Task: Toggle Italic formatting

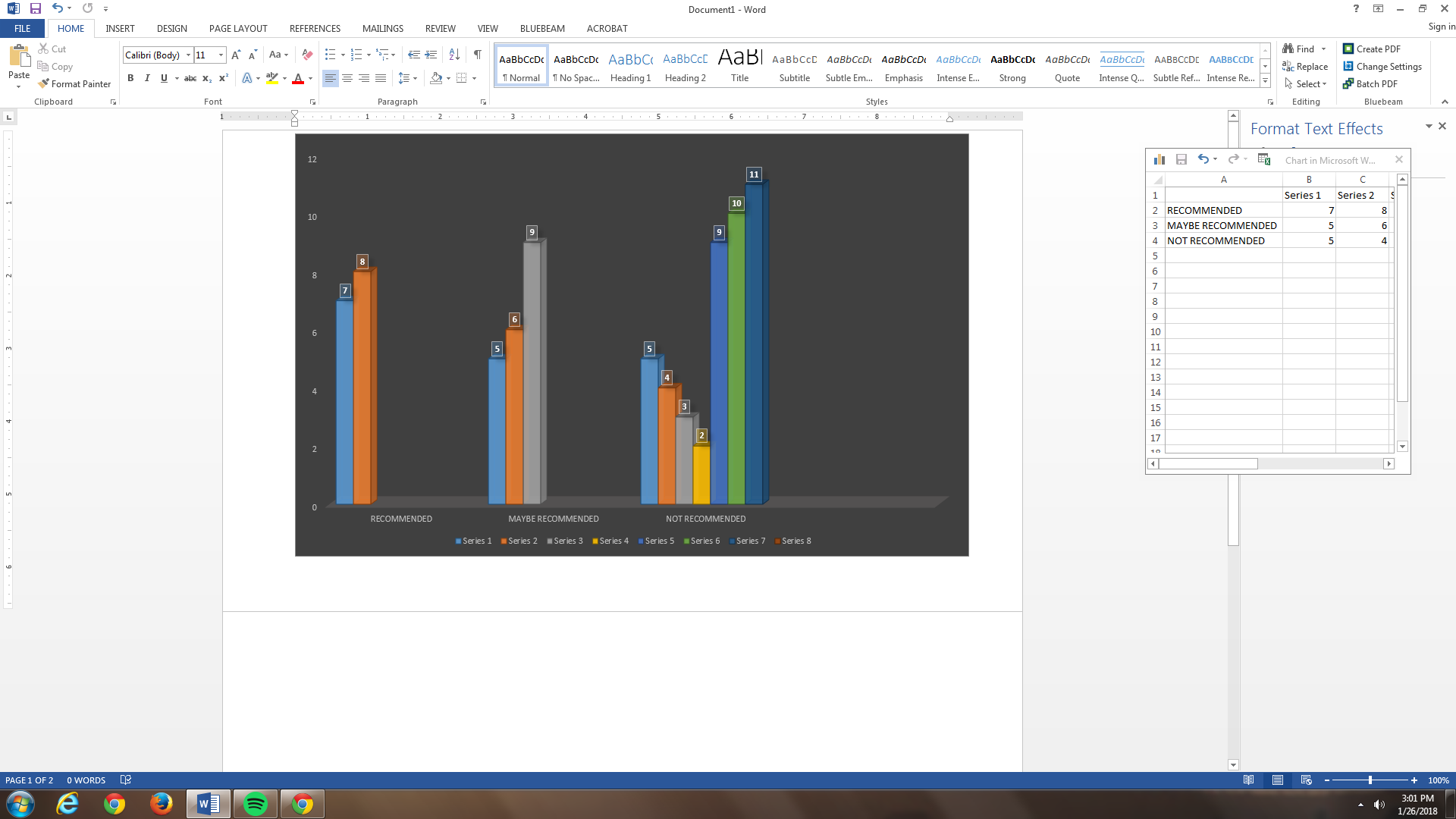Action: coord(147,78)
